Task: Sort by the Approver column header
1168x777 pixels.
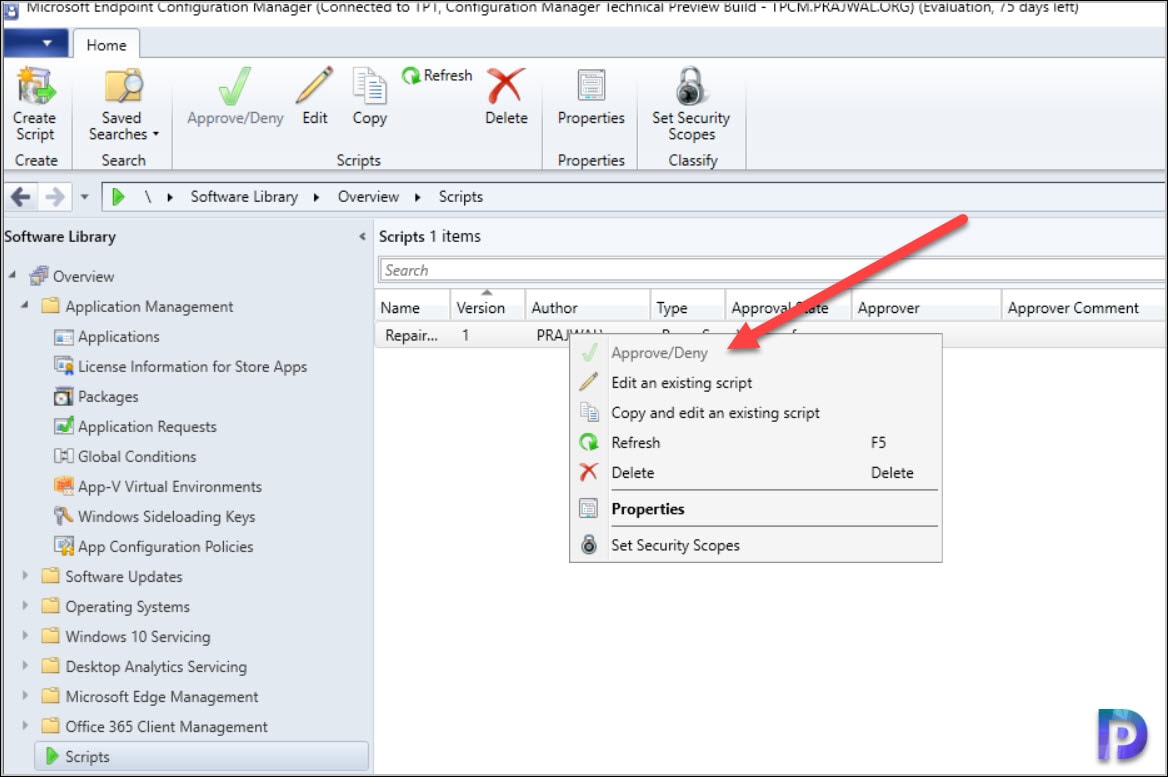Action: 925,308
